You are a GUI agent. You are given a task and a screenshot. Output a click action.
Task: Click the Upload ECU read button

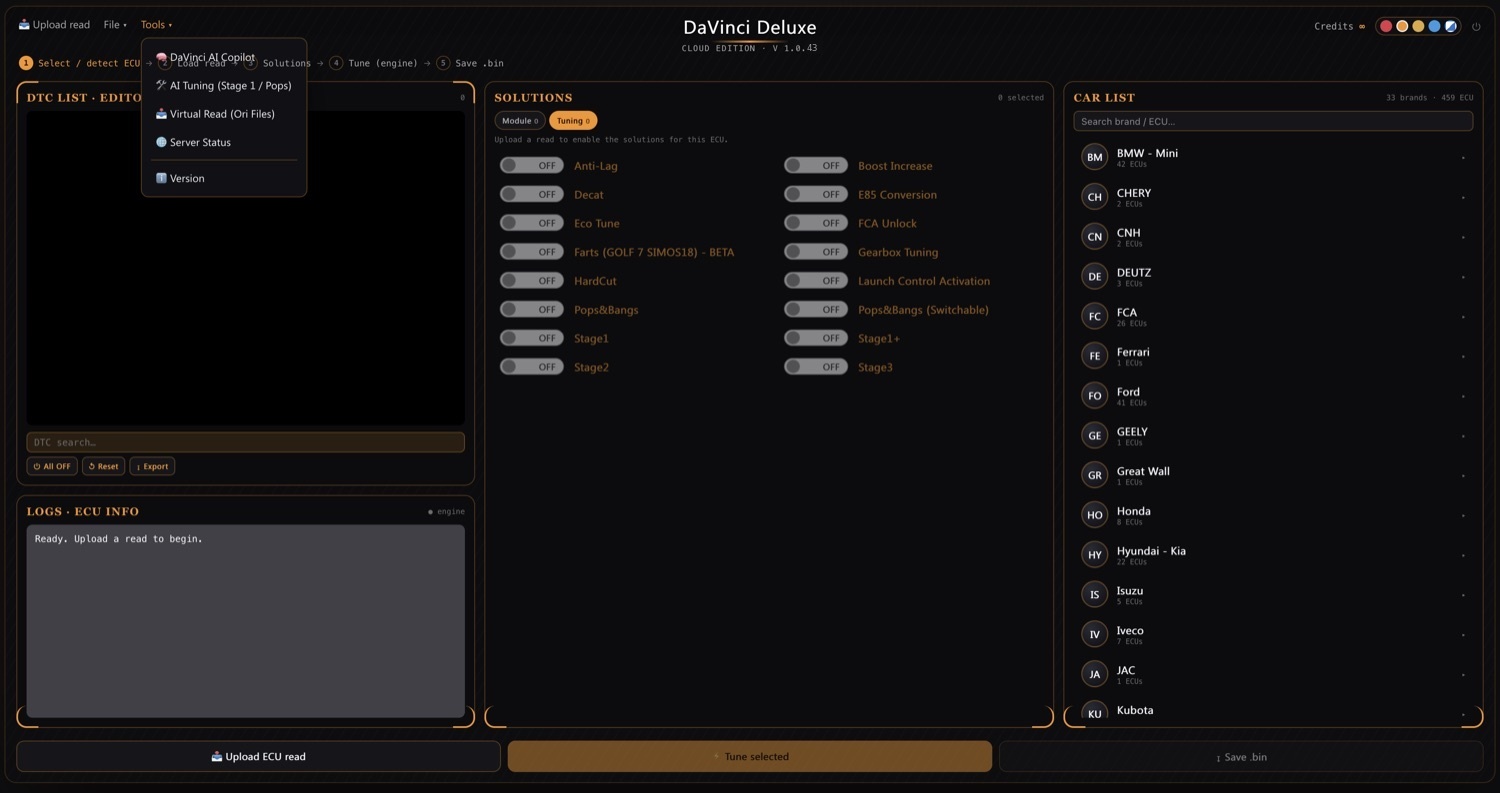[258, 757]
